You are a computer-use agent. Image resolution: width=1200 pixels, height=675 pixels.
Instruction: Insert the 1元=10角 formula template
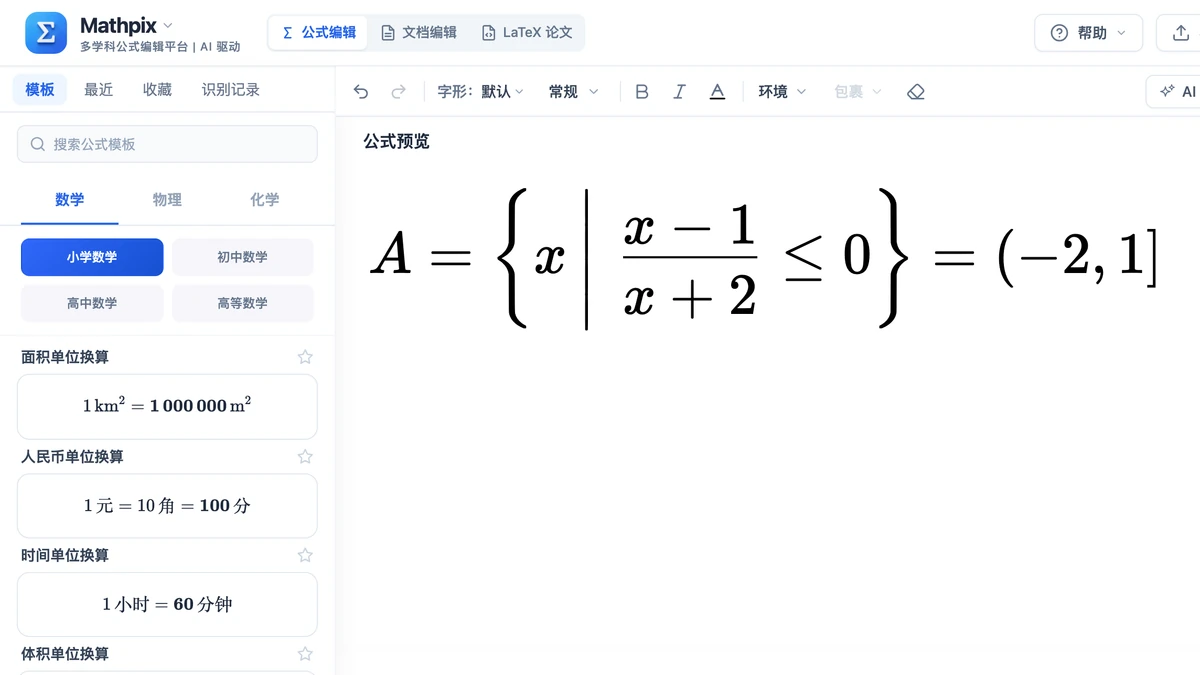click(x=167, y=505)
